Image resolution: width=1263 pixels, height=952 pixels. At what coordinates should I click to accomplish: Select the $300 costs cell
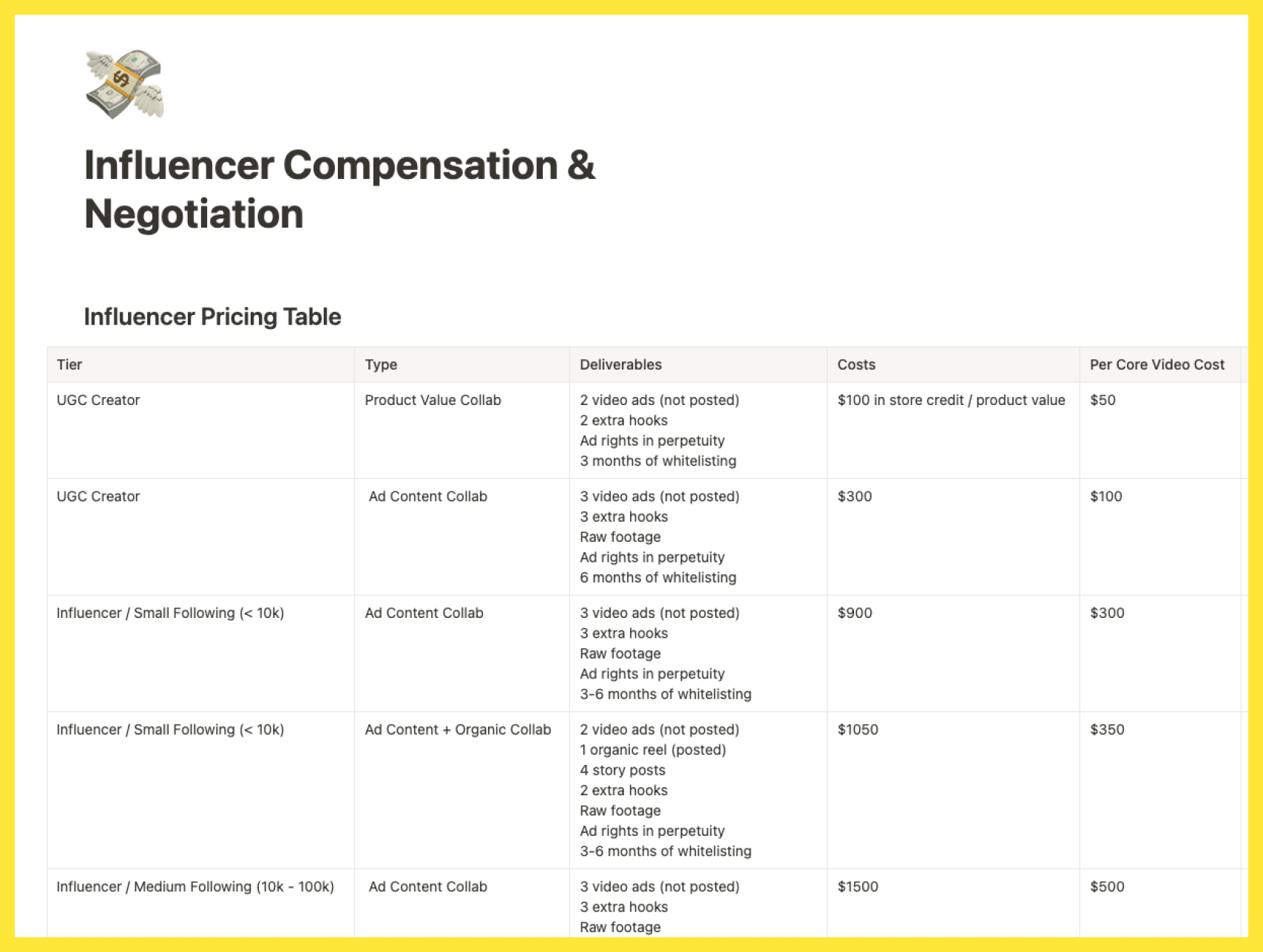click(x=952, y=537)
